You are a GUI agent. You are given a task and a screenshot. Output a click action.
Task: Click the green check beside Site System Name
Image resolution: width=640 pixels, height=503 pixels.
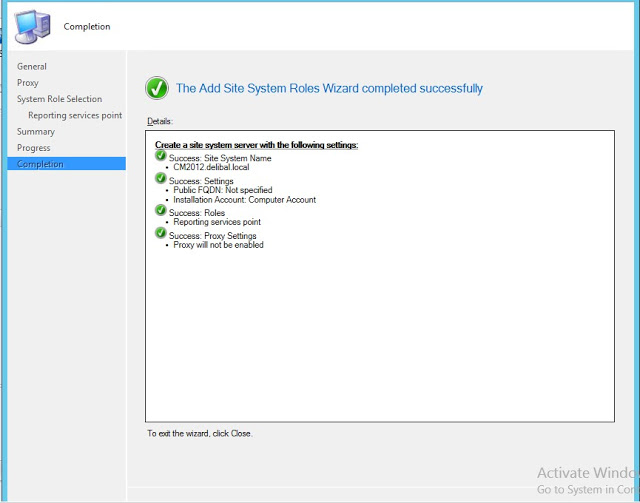tap(161, 157)
